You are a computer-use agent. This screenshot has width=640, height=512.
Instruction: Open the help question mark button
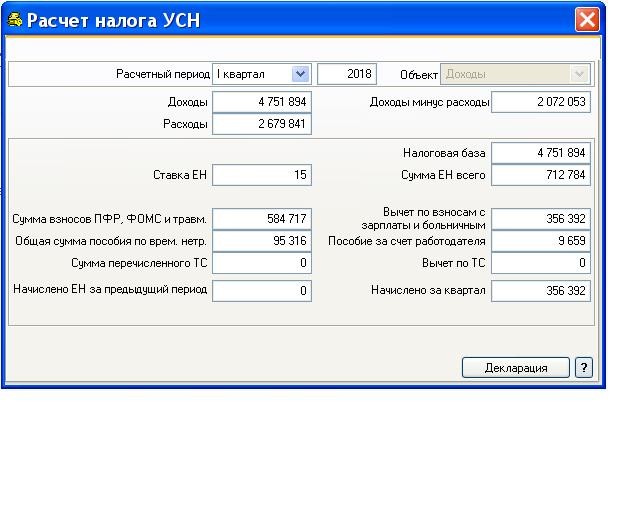point(584,367)
